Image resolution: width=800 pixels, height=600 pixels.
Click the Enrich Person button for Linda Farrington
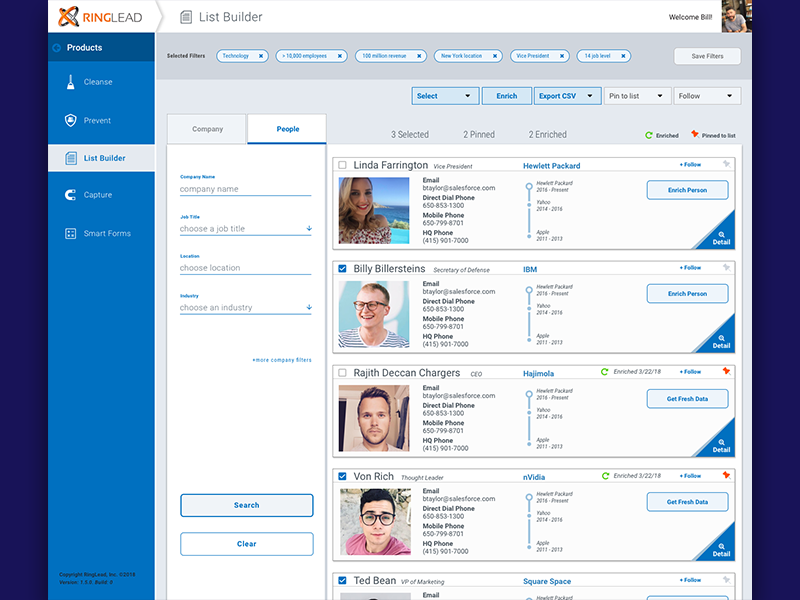687,190
